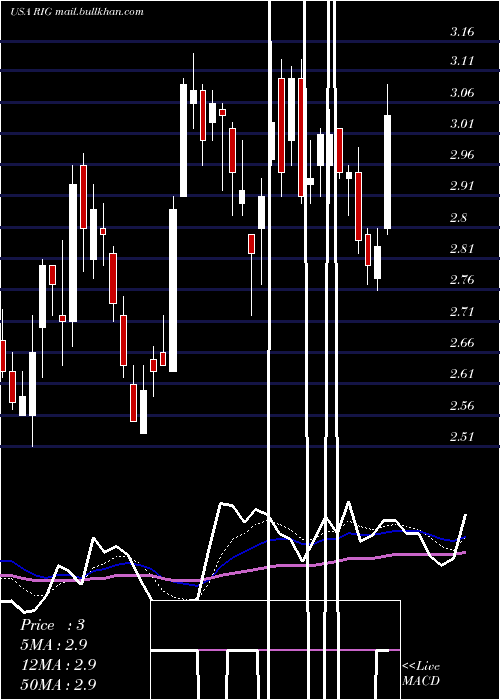The image size is (500, 700).
Task: Click the 2.71 price axis label
Action: click(462, 311)
